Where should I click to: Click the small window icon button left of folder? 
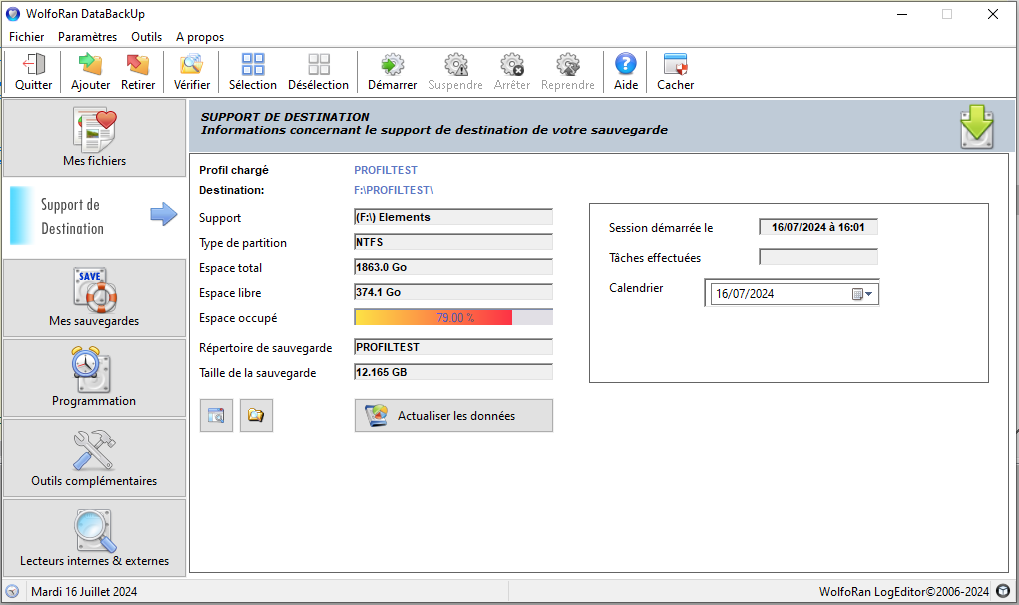216,415
